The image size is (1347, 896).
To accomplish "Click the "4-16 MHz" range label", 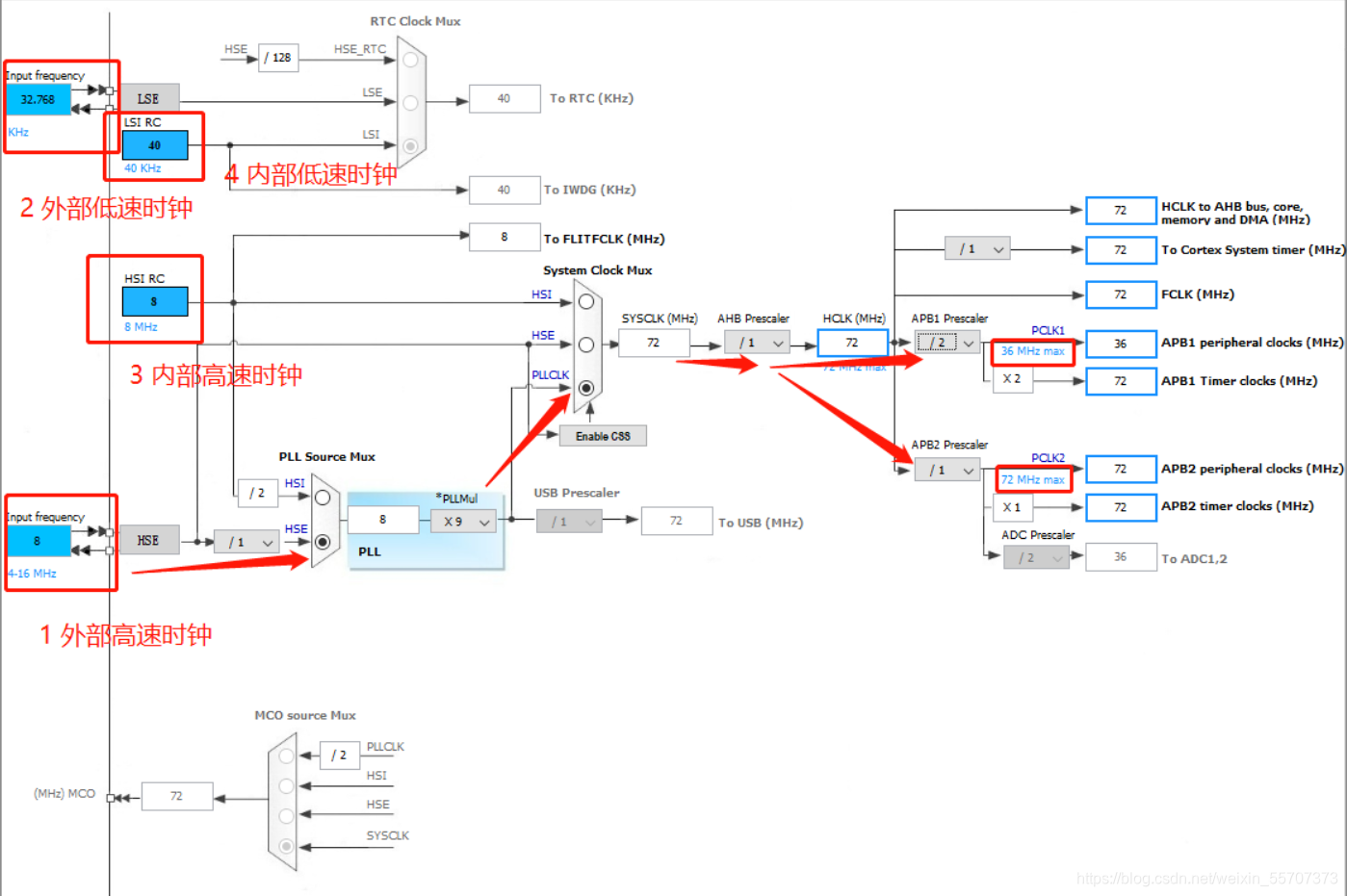I will pos(32,574).
